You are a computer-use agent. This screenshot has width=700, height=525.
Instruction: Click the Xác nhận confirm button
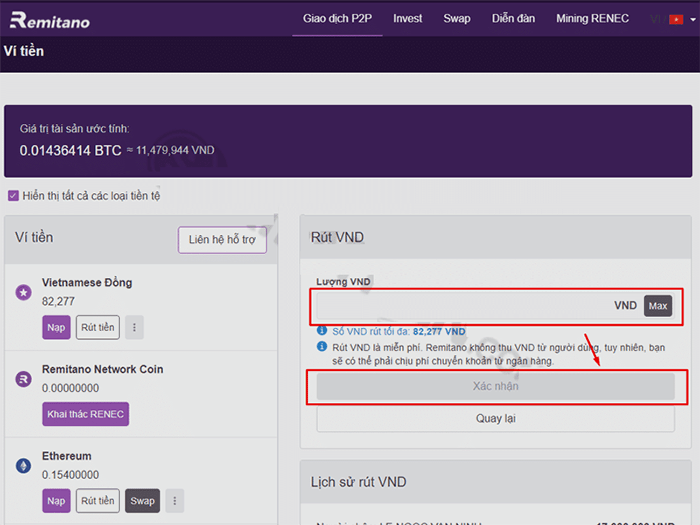496,386
